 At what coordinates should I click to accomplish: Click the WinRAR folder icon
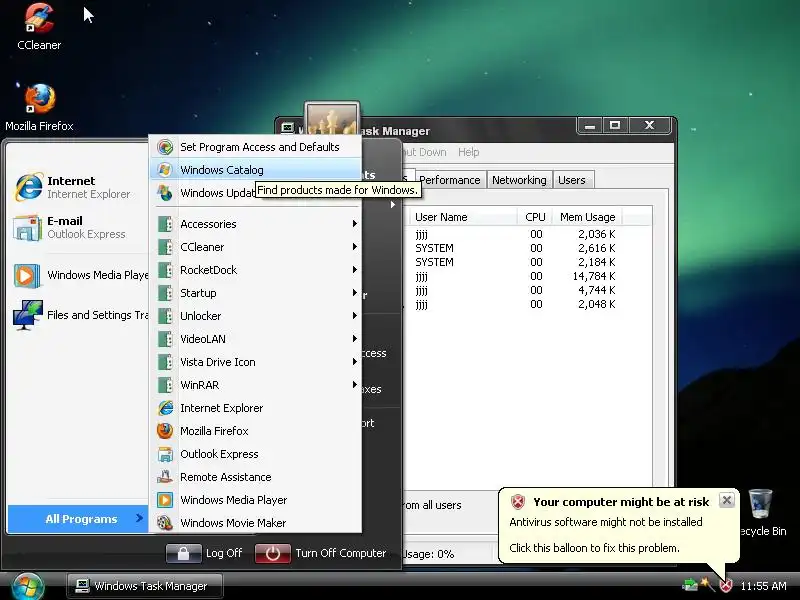coord(164,385)
